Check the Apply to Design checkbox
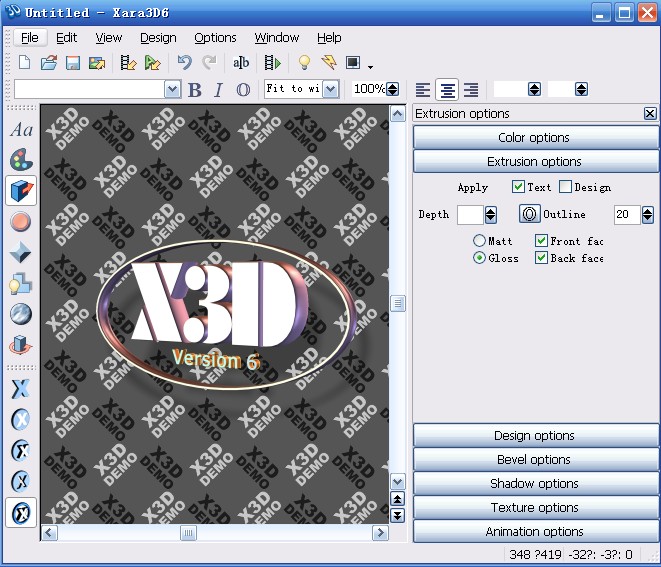 pos(565,187)
